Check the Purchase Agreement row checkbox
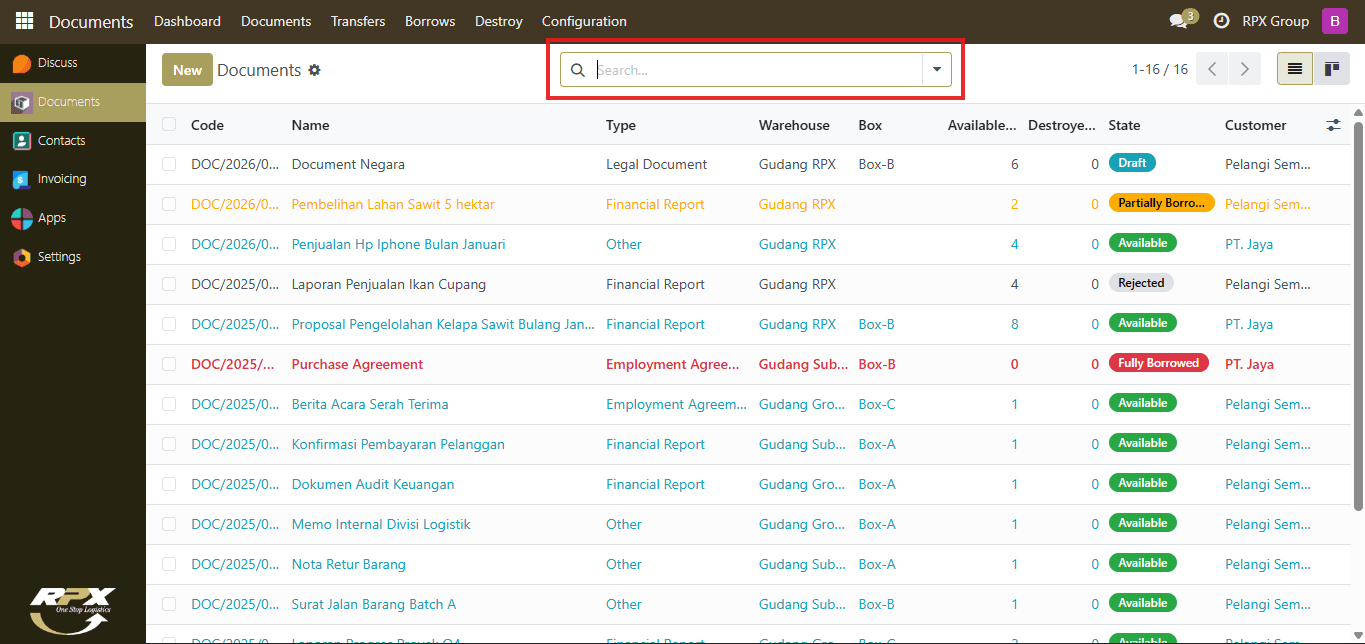The height and width of the screenshot is (644, 1365). [169, 364]
